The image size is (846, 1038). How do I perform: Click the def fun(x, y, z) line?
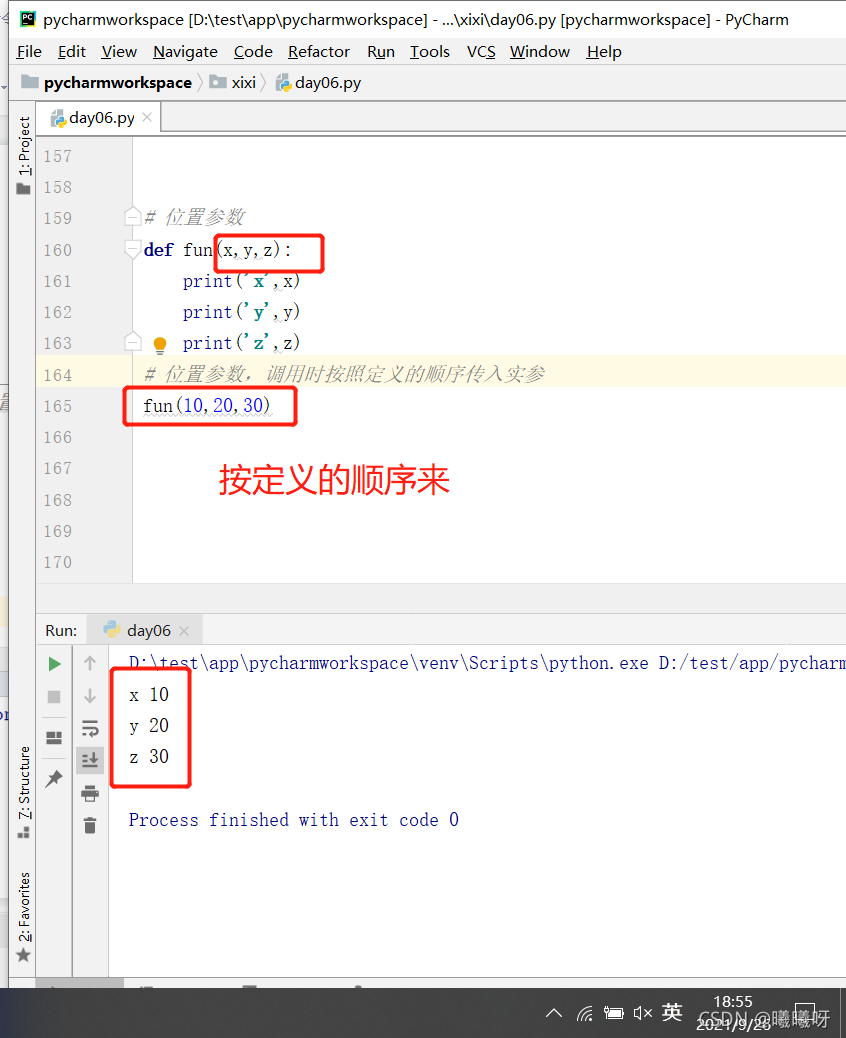point(217,250)
